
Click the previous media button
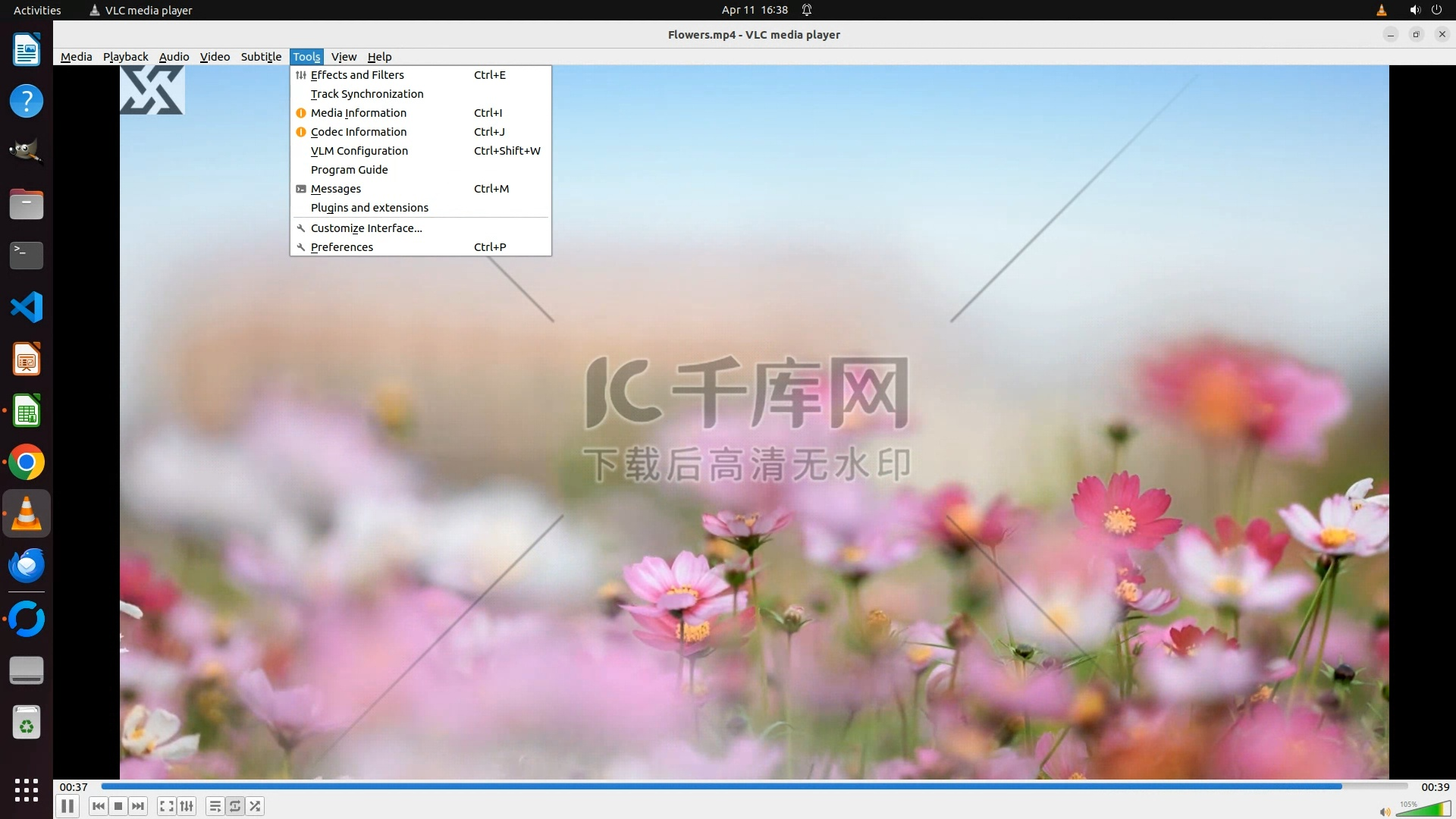click(x=99, y=806)
